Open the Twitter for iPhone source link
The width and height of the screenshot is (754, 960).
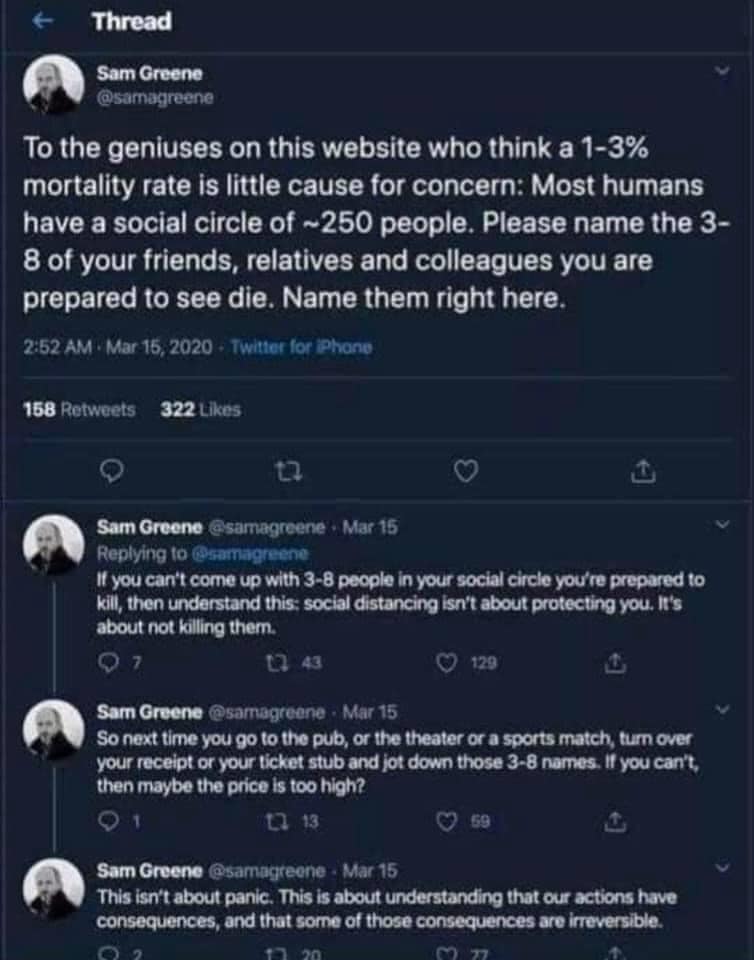(301, 348)
